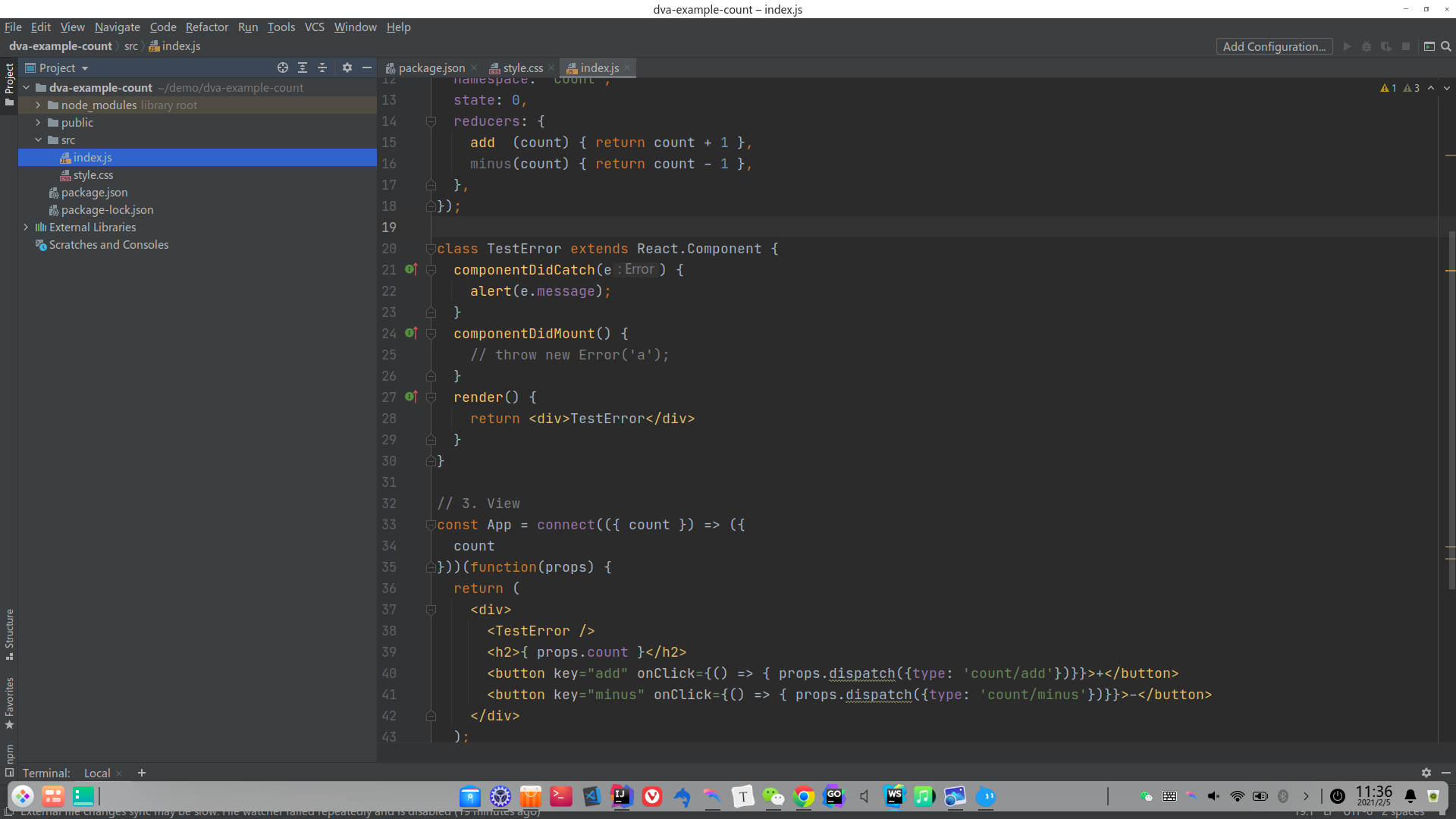The width and height of the screenshot is (1456, 819).
Task: Click Collapse All icon in Project panel
Action: 322,67
